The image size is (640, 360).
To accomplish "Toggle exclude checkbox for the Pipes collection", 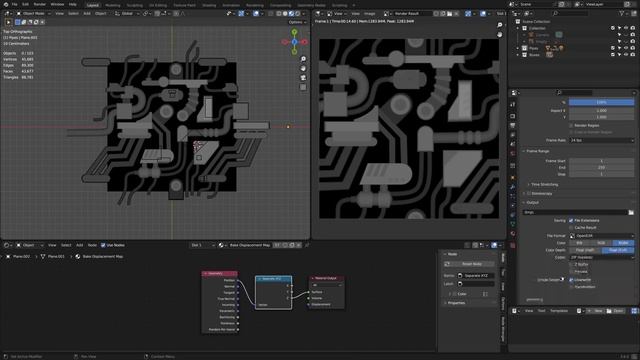I will pos(613,48).
